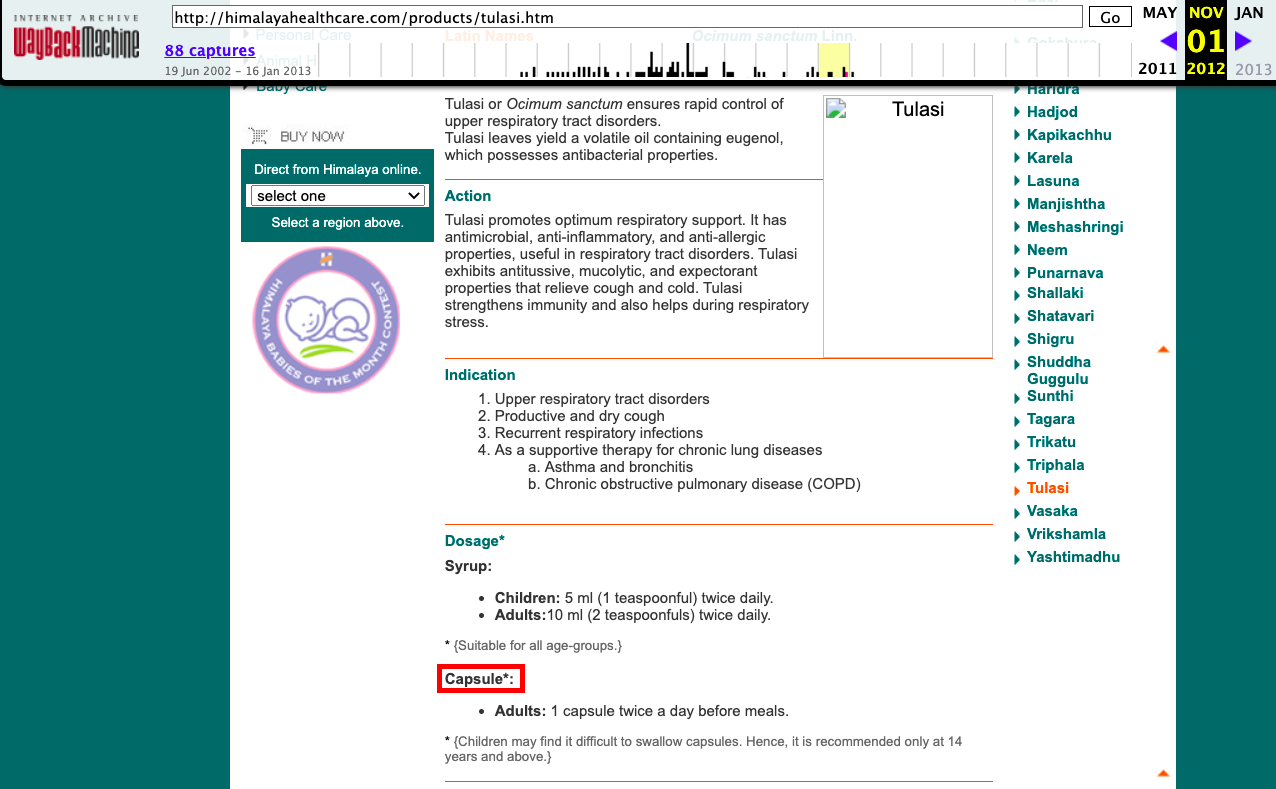The image size is (1276, 789).
Task: Open the Meshashringi herb link
Action: tap(1075, 227)
